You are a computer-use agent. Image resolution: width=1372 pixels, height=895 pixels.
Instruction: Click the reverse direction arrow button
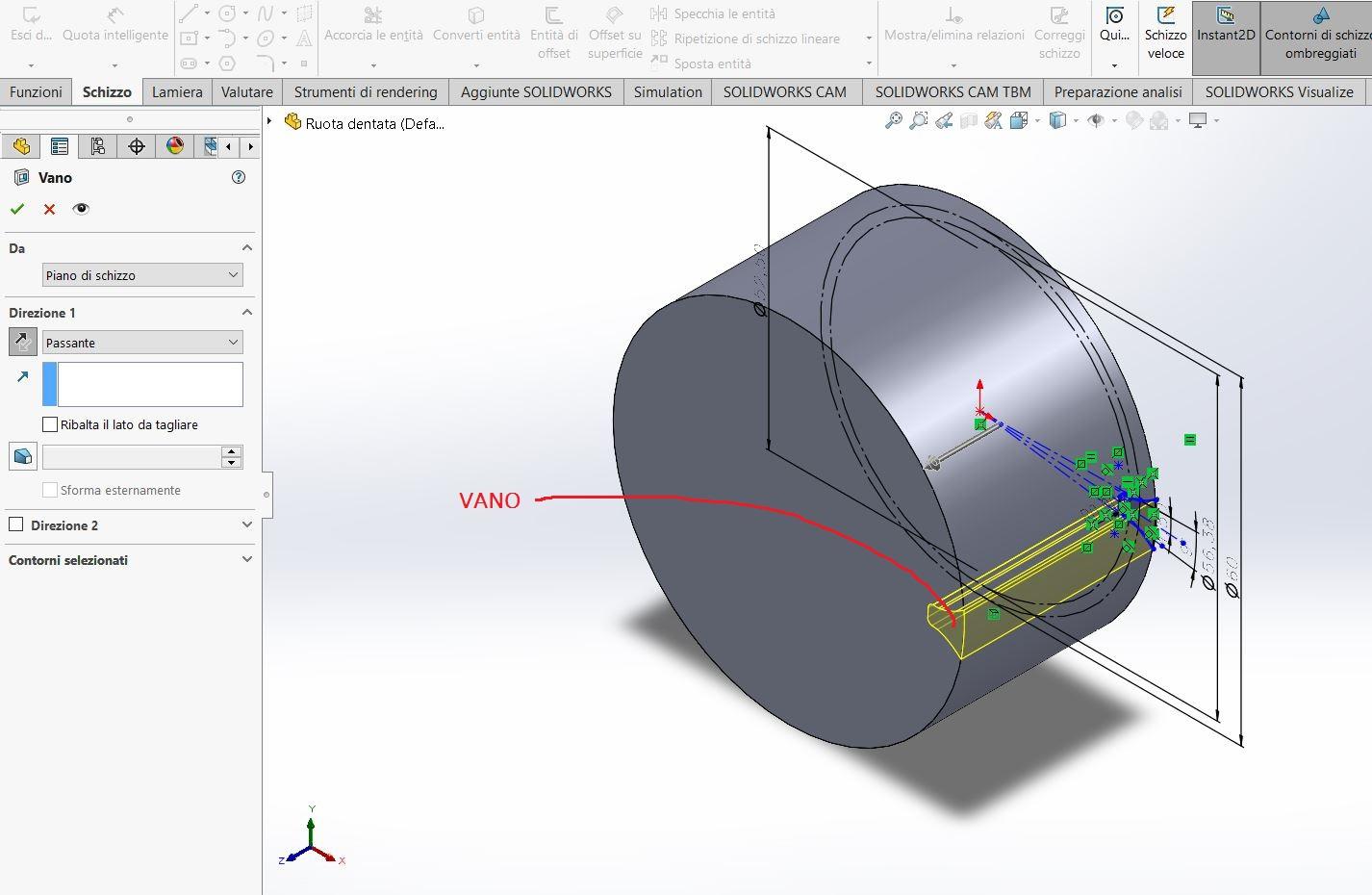point(22,342)
